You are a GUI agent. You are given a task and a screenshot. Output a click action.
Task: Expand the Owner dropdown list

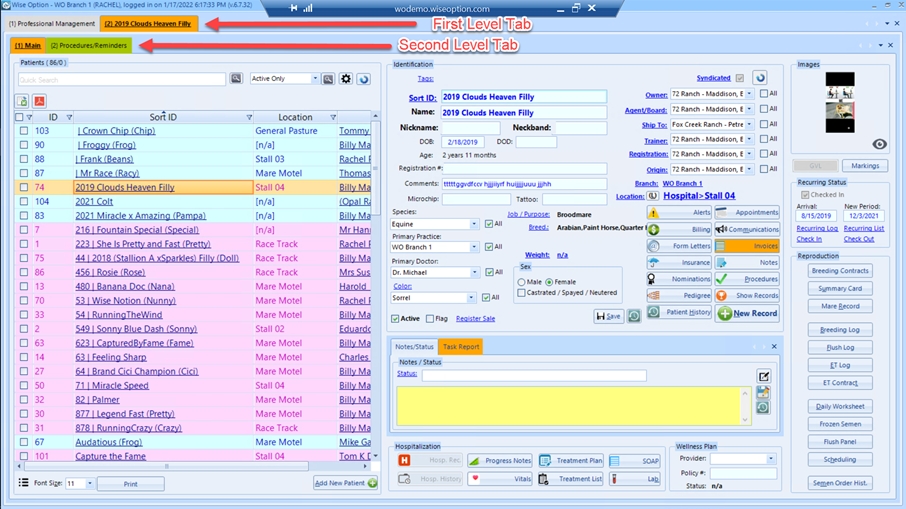tap(749, 95)
